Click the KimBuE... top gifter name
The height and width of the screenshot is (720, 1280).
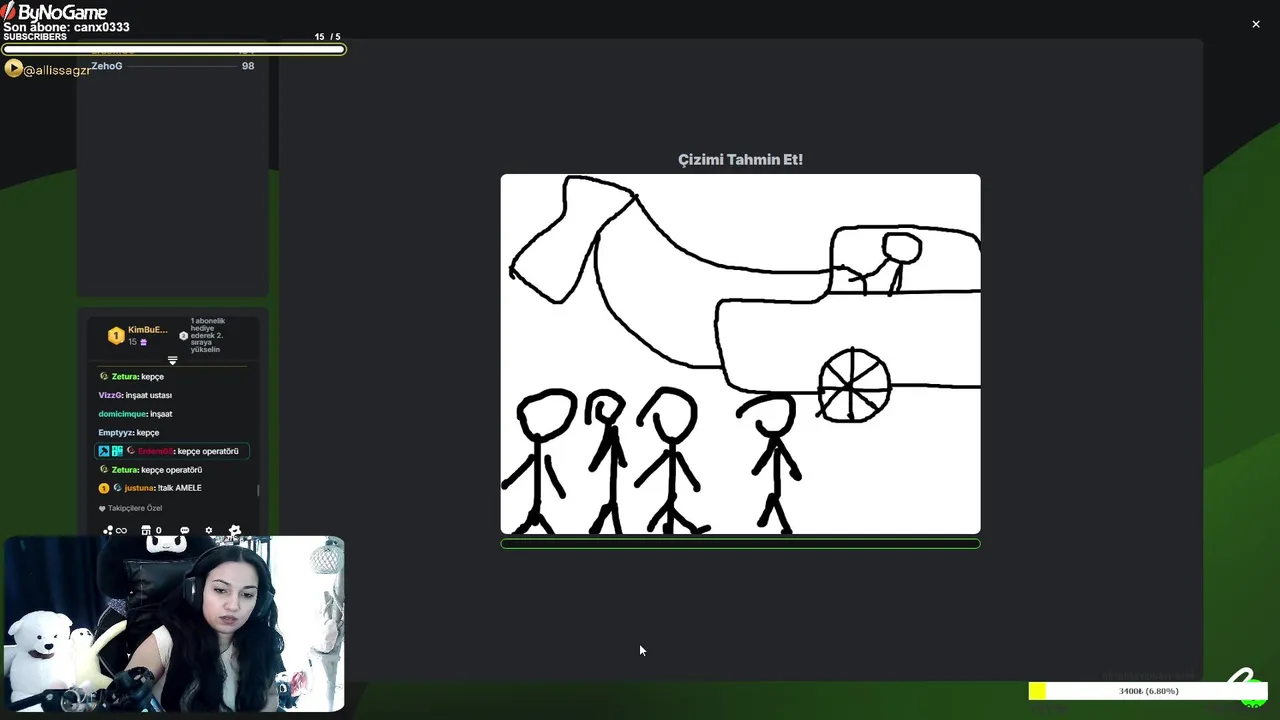148,330
